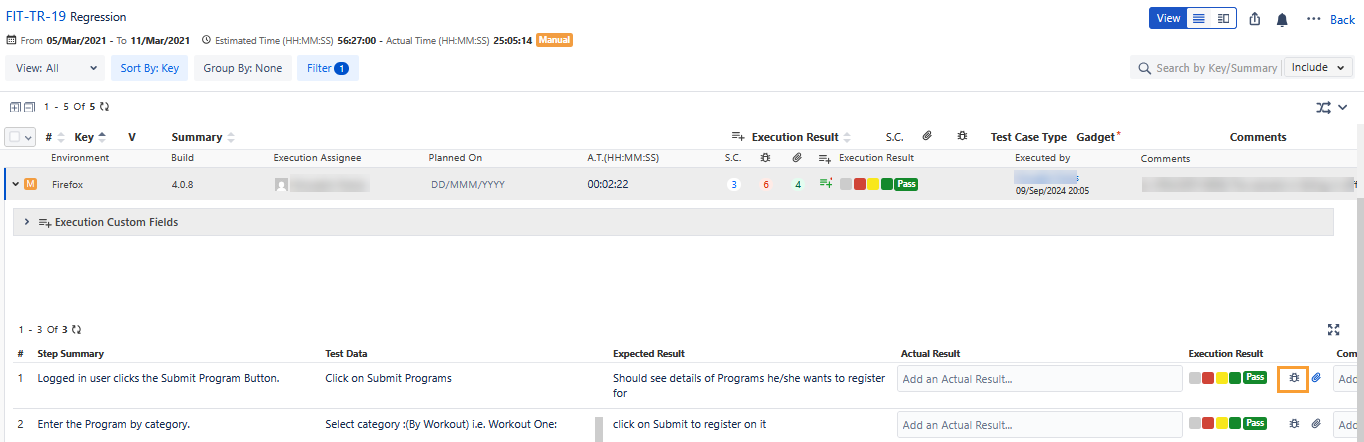Click the Back link
Screen dimensions: 1364x442
click(x=1342, y=19)
